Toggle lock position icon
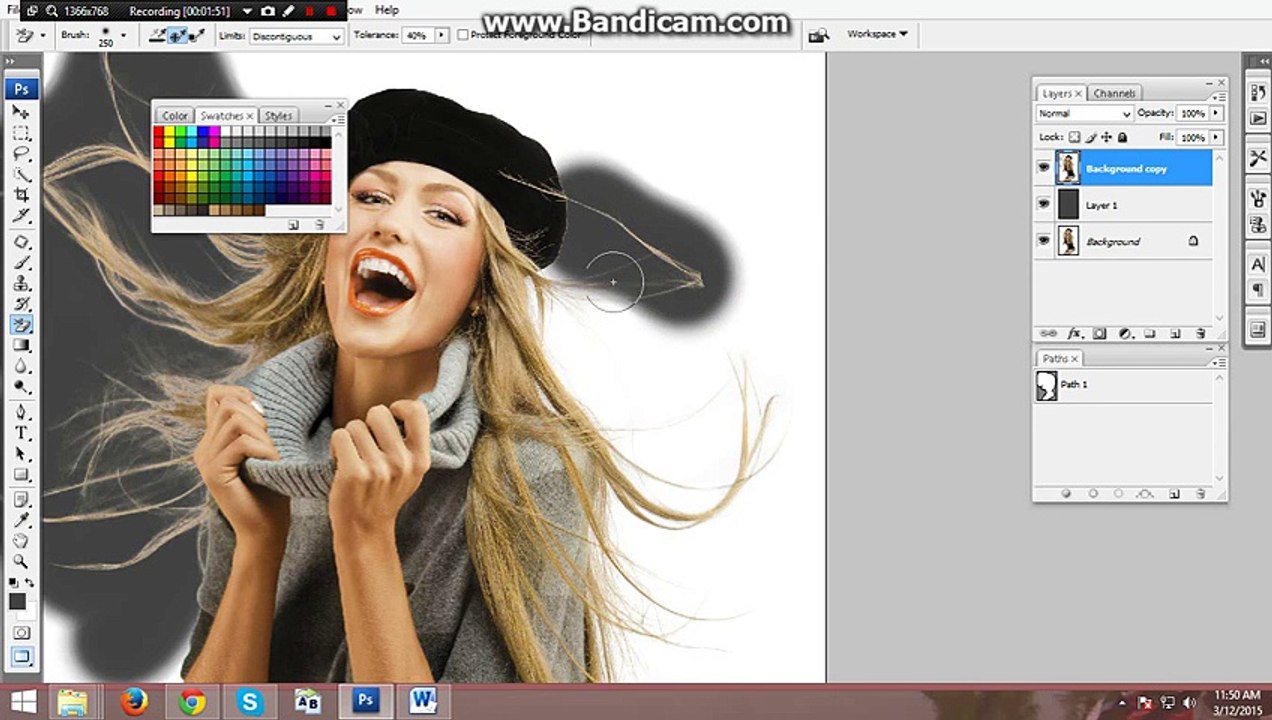The height and width of the screenshot is (720, 1272). pos(1106,137)
